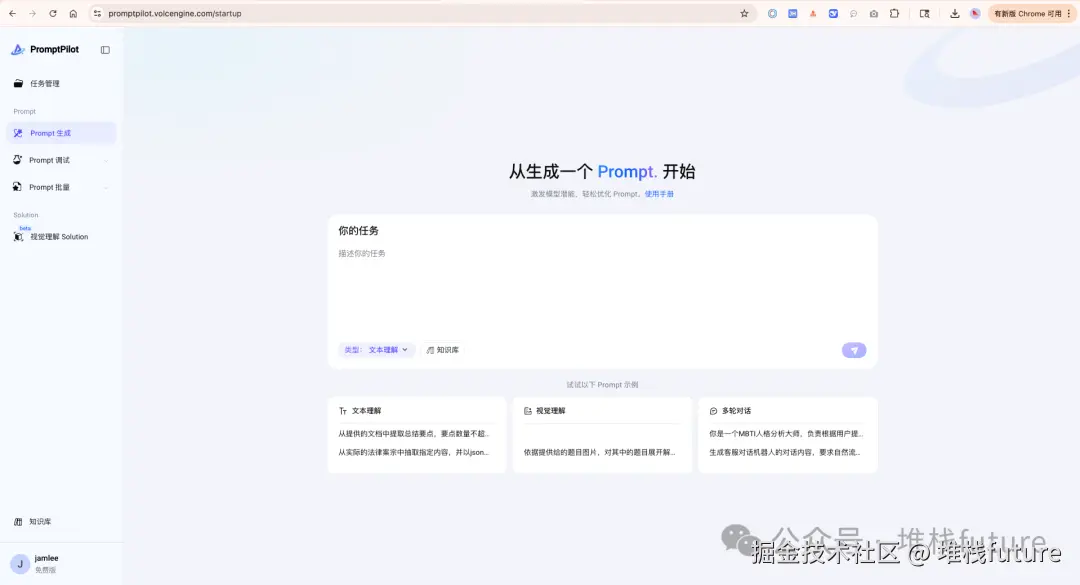Open the 使用手册 link
1080x585 pixels.
coord(659,194)
